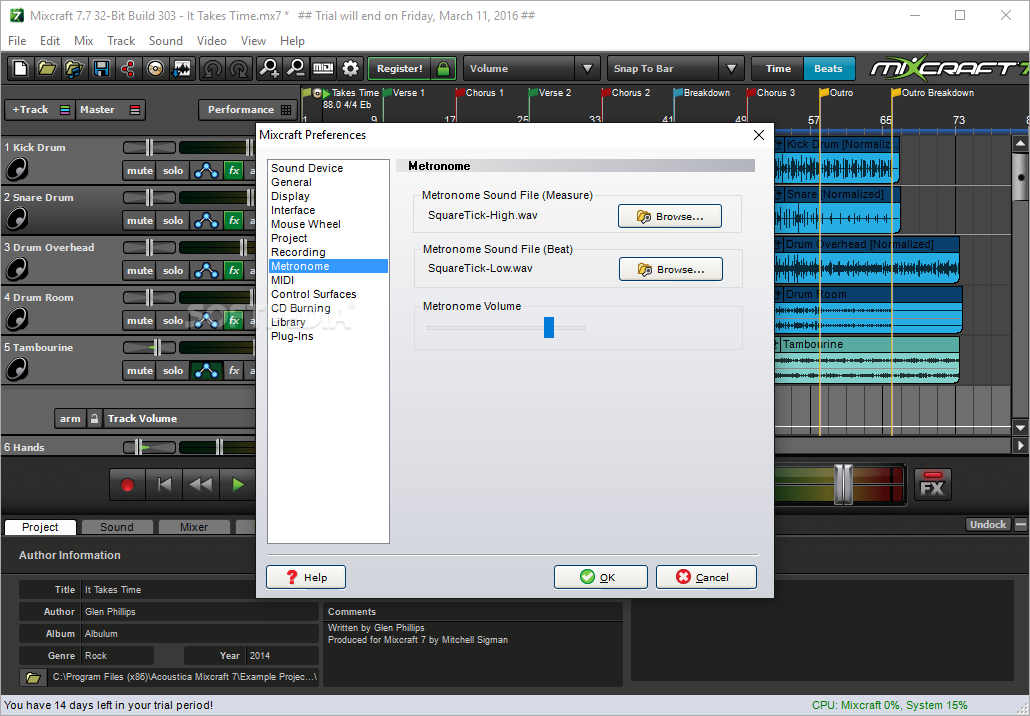The image size is (1030, 716).
Task: Arm the track with the arm button
Action: 70,418
